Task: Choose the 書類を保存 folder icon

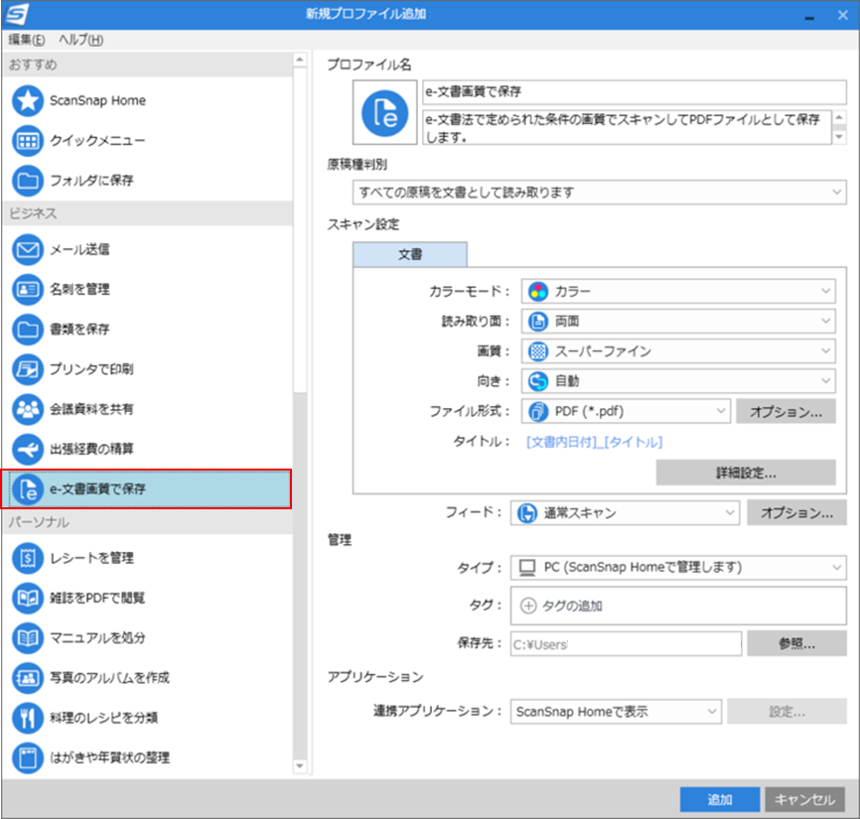Action: (27, 329)
